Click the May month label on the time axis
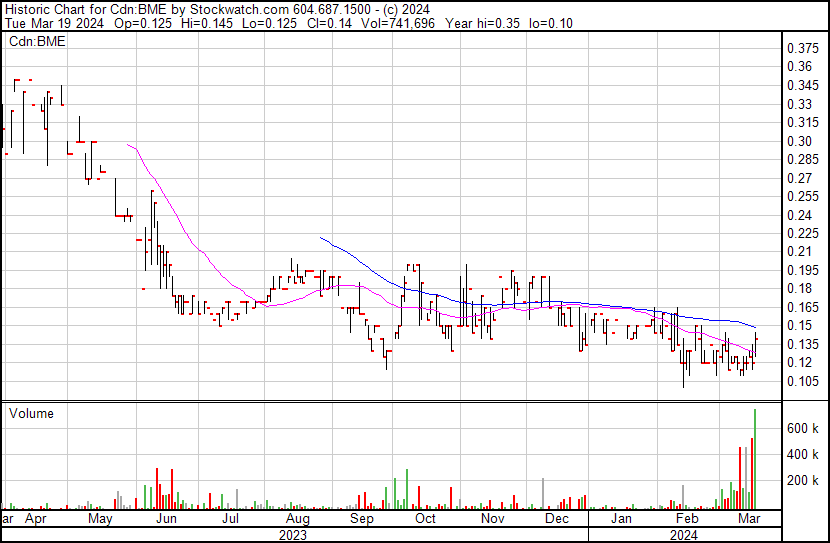830x543 pixels. [99, 519]
